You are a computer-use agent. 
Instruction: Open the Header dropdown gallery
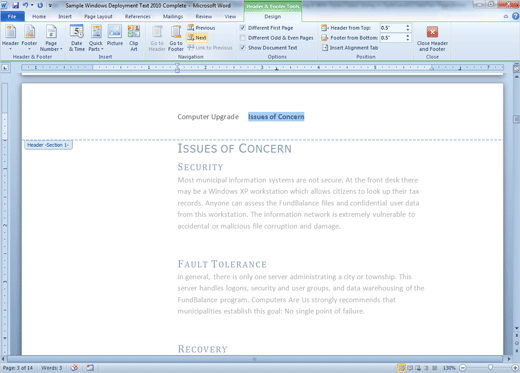10,38
